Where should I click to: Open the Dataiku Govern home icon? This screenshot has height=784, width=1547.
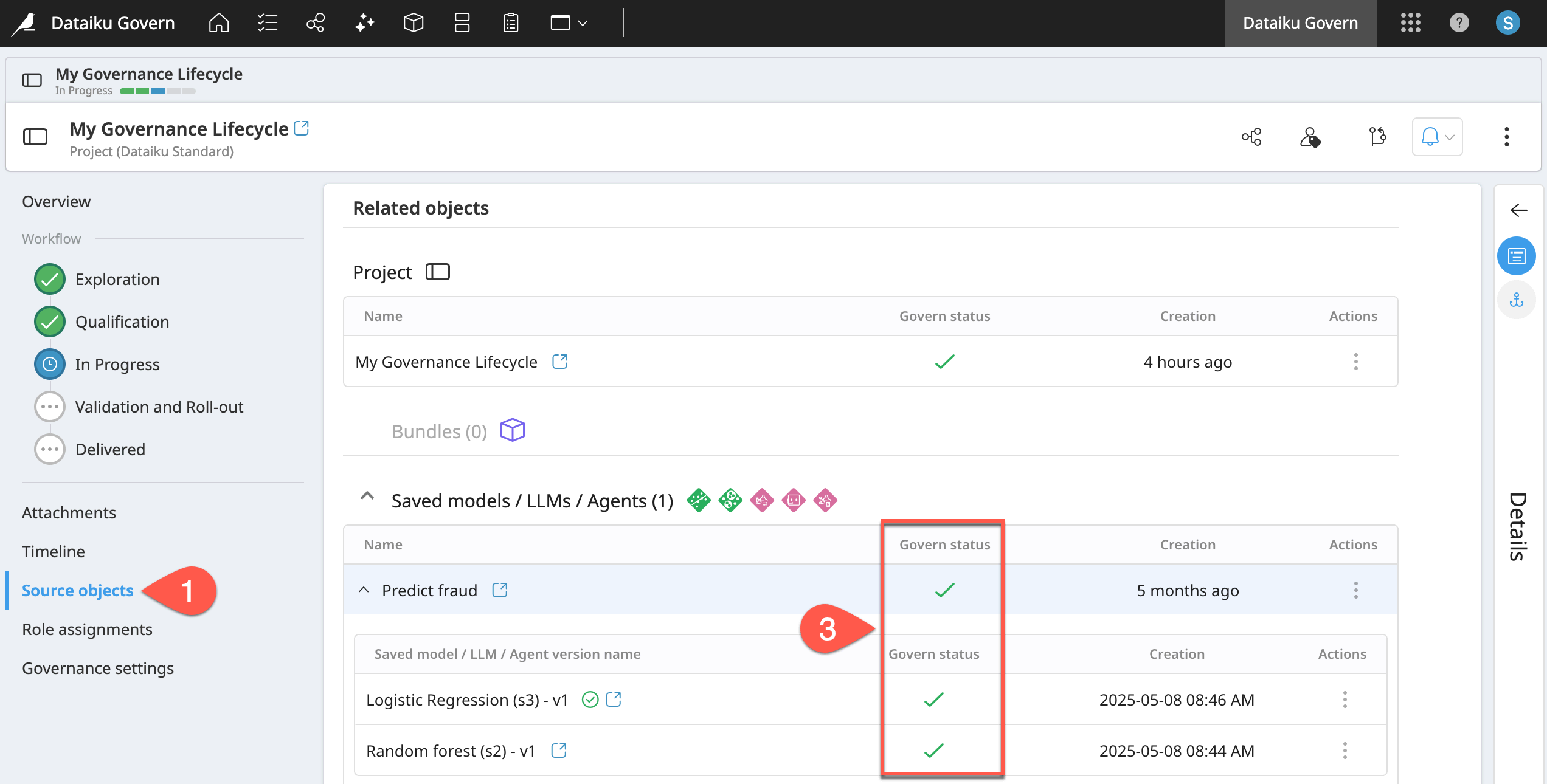click(218, 23)
